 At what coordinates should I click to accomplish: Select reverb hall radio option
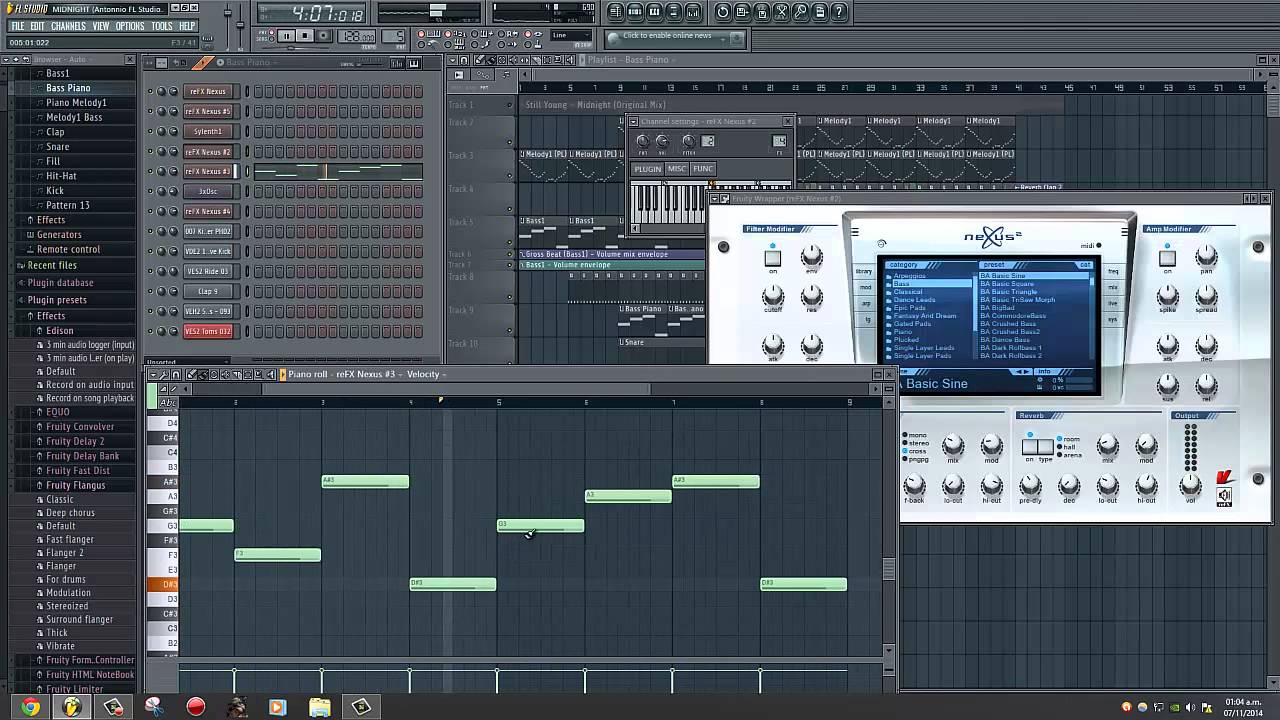click(x=1069, y=447)
